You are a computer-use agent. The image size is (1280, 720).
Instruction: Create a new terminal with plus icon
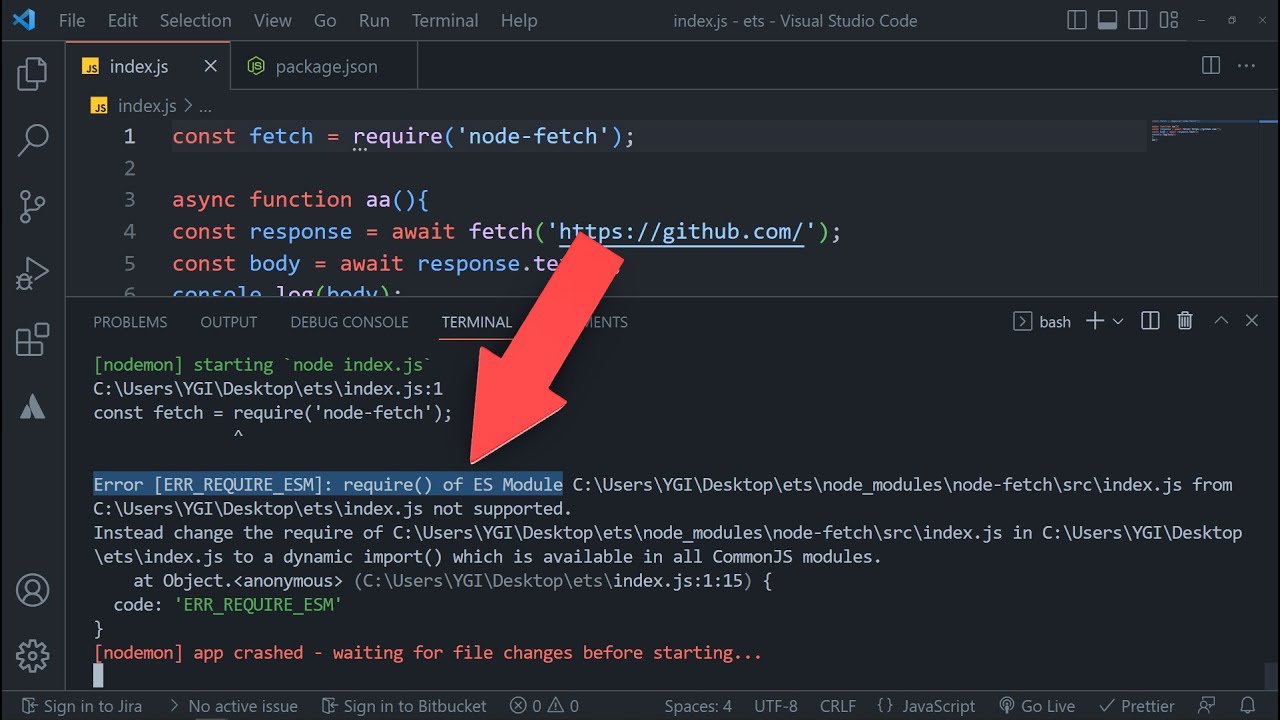pos(1094,321)
